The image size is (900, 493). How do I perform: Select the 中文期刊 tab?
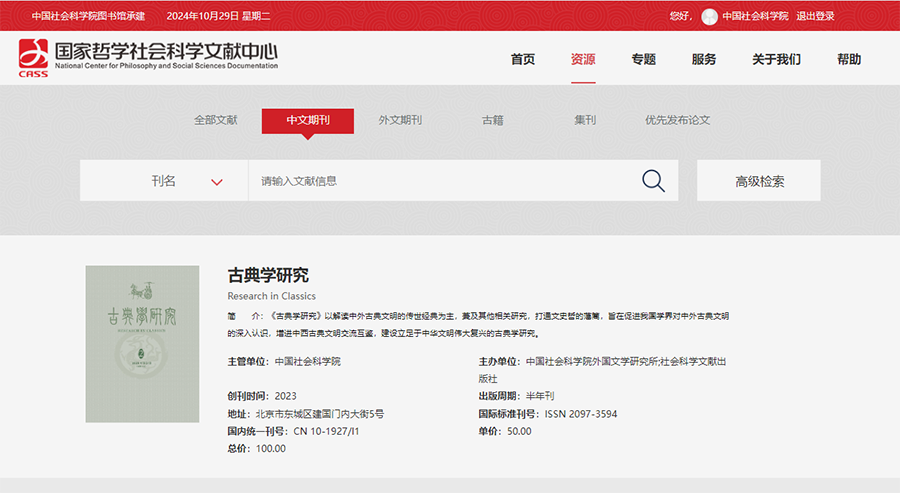click(308, 121)
